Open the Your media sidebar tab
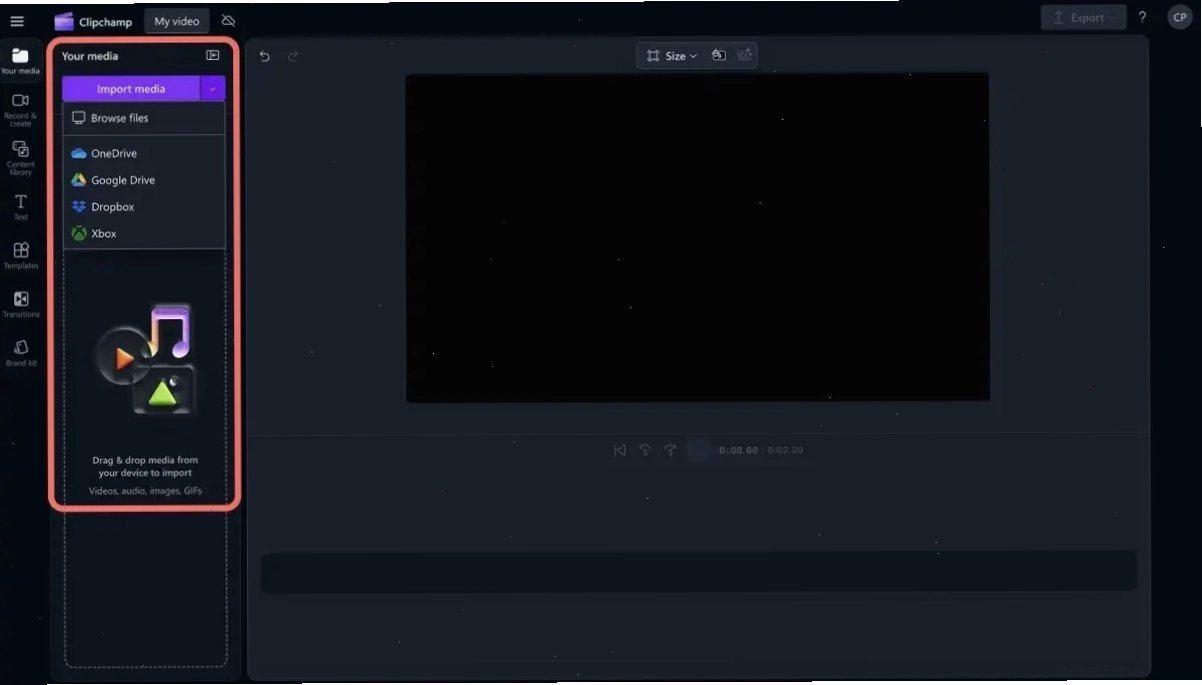 tap(20, 61)
